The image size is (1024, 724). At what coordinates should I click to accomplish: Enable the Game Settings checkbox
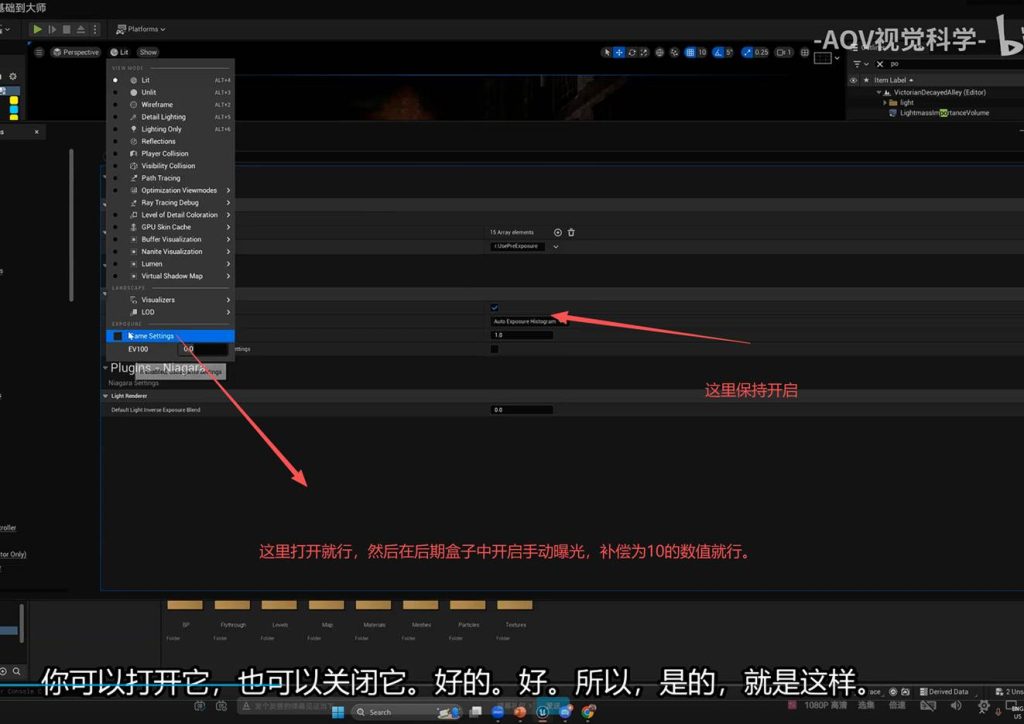pyautogui.click(x=118, y=336)
